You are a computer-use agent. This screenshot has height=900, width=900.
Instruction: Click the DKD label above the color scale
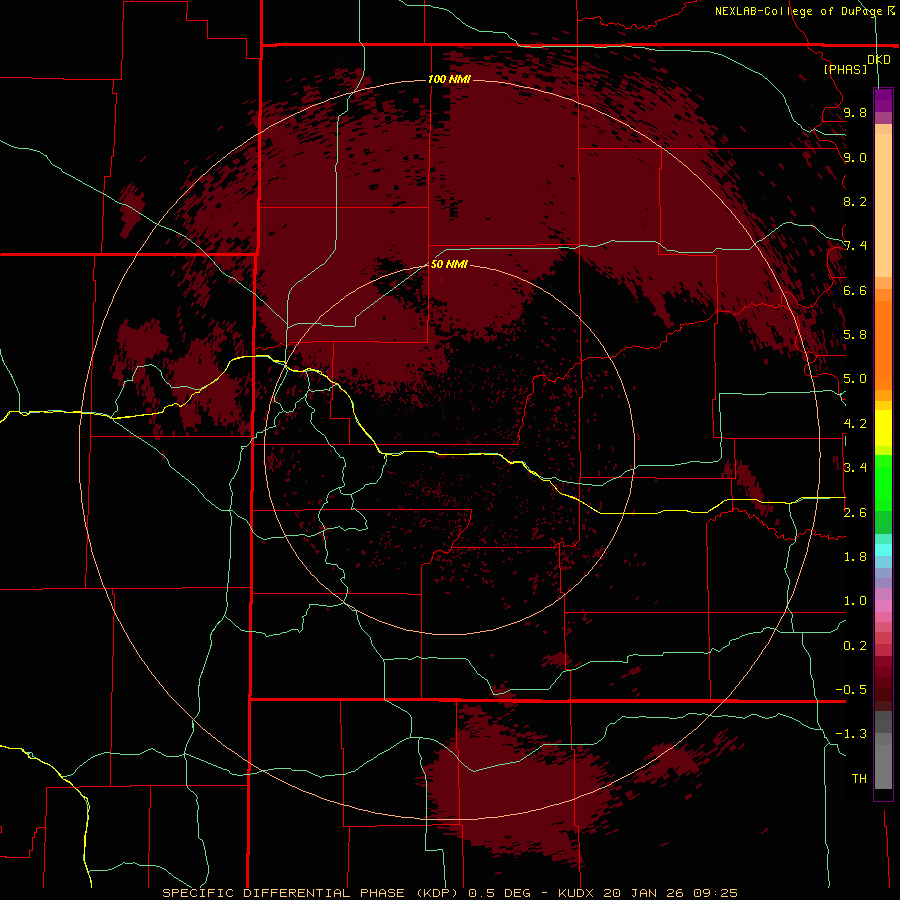(x=879, y=60)
